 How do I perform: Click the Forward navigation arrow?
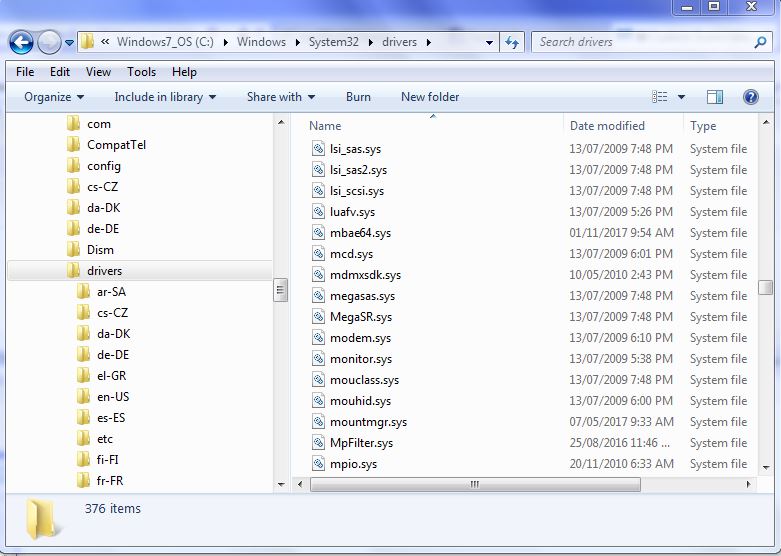[x=49, y=42]
